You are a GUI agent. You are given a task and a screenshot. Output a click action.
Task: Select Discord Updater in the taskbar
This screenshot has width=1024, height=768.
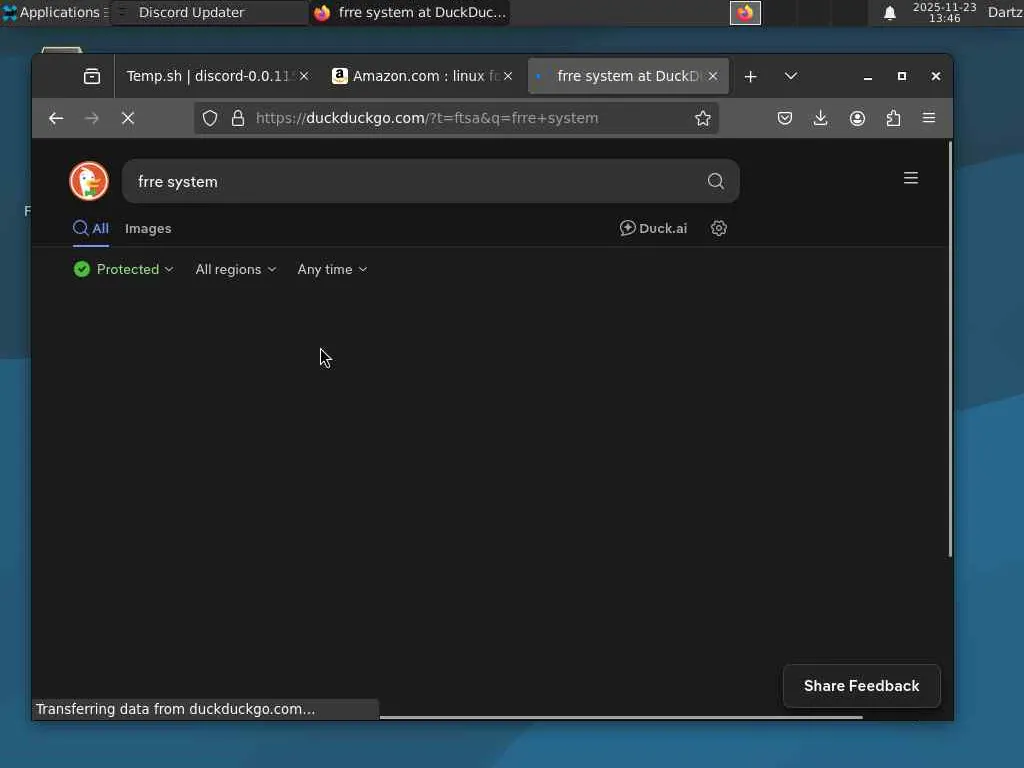210,12
